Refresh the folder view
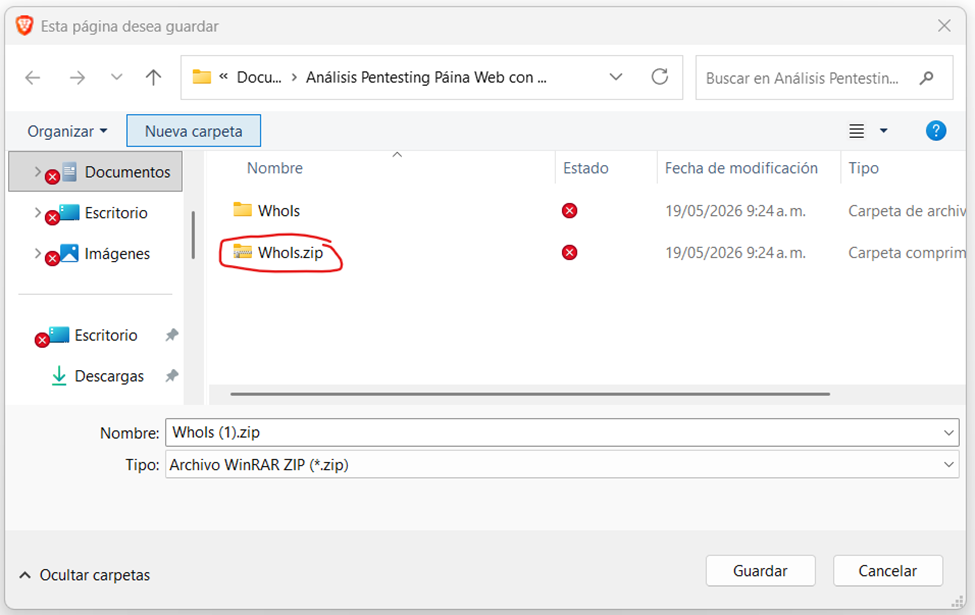975x615 pixels. (660, 76)
